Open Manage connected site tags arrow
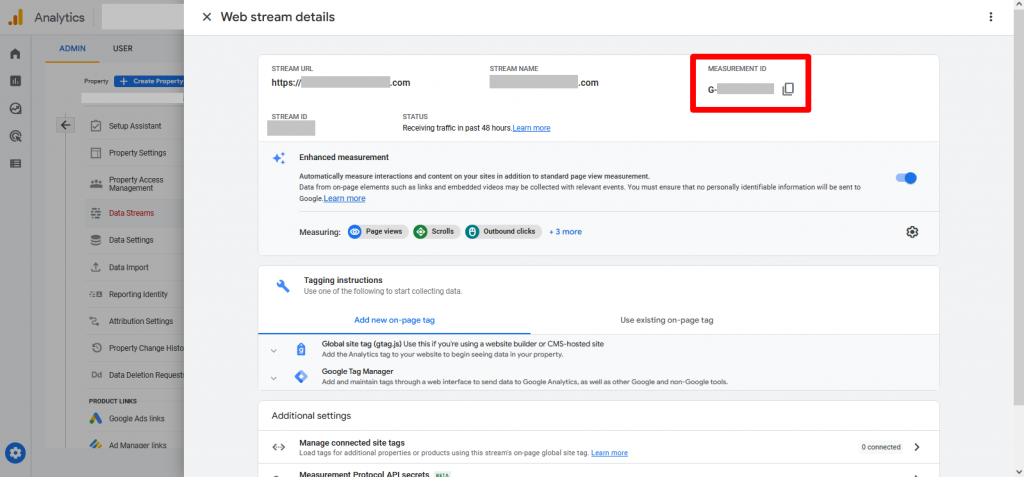Viewport: 1024px width, 477px height. click(x=917, y=448)
